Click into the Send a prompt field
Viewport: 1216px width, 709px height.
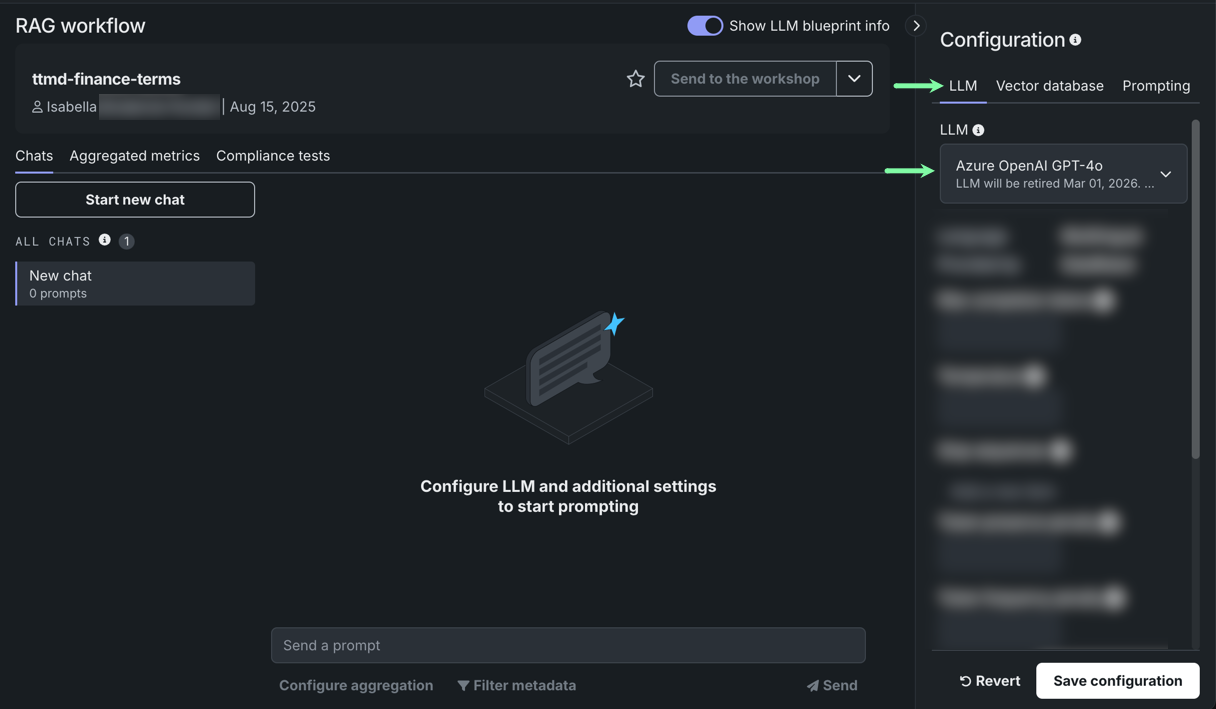tap(567, 646)
